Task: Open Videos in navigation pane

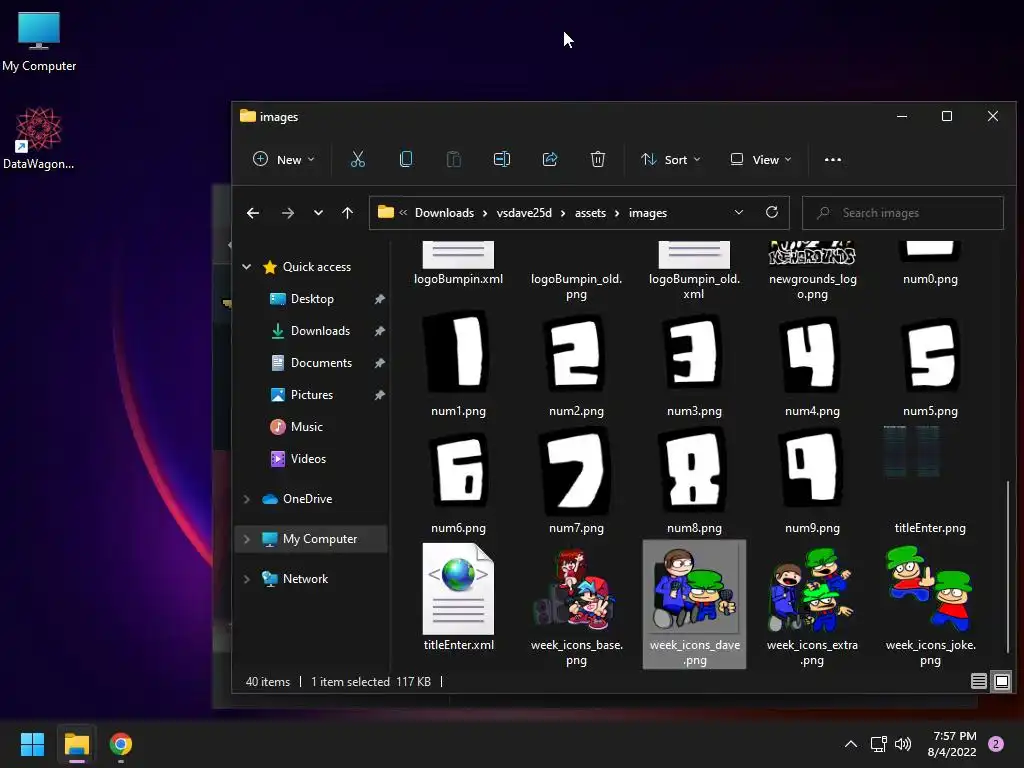Action: [308, 458]
